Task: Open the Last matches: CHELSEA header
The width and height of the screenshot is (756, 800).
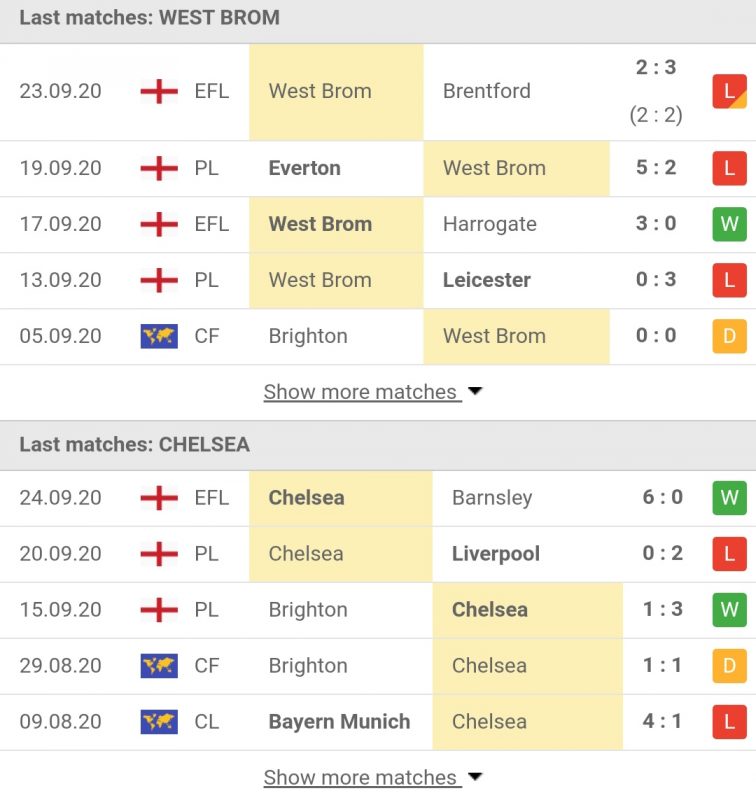Action: pyautogui.click(x=135, y=445)
